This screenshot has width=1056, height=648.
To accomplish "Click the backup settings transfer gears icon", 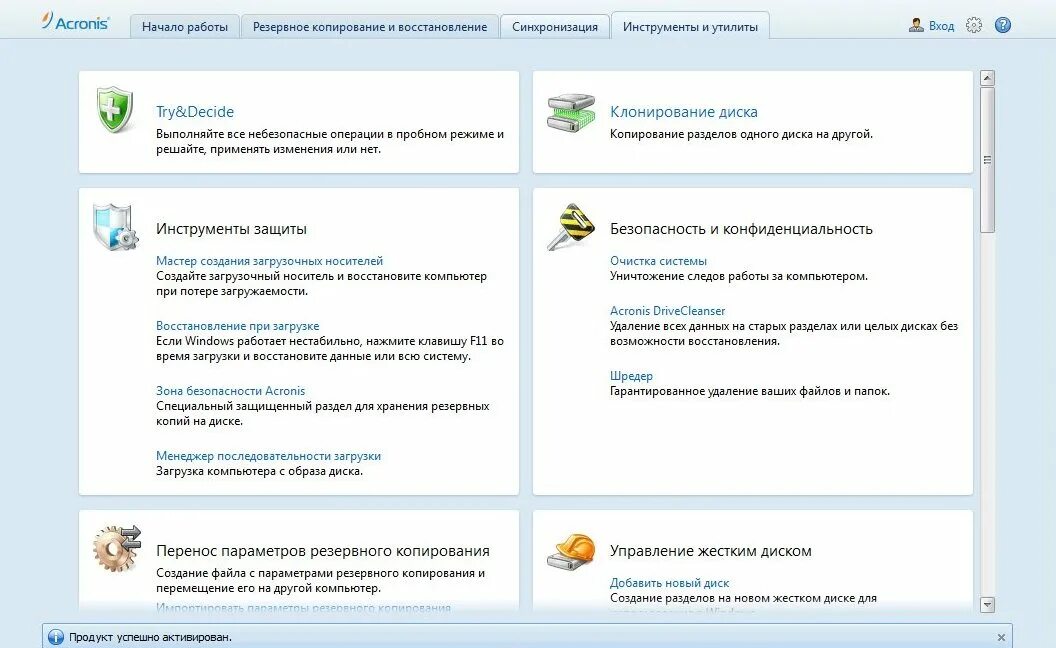I will (x=117, y=548).
